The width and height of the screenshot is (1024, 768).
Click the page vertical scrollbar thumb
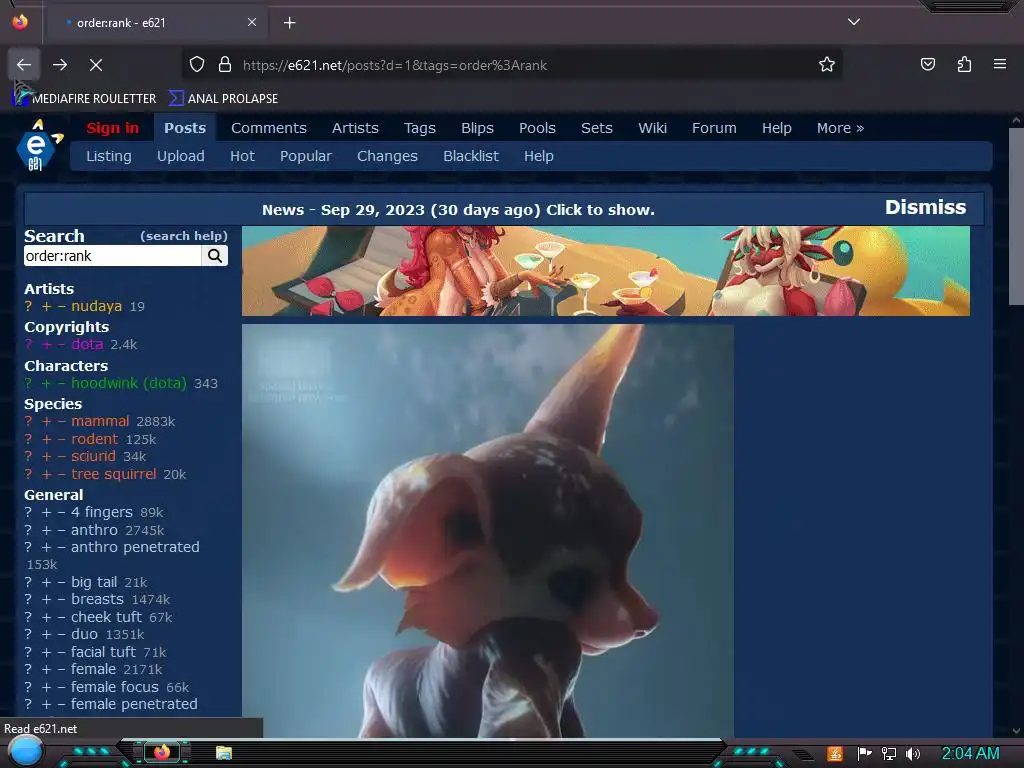pyautogui.click(x=1016, y=216)
